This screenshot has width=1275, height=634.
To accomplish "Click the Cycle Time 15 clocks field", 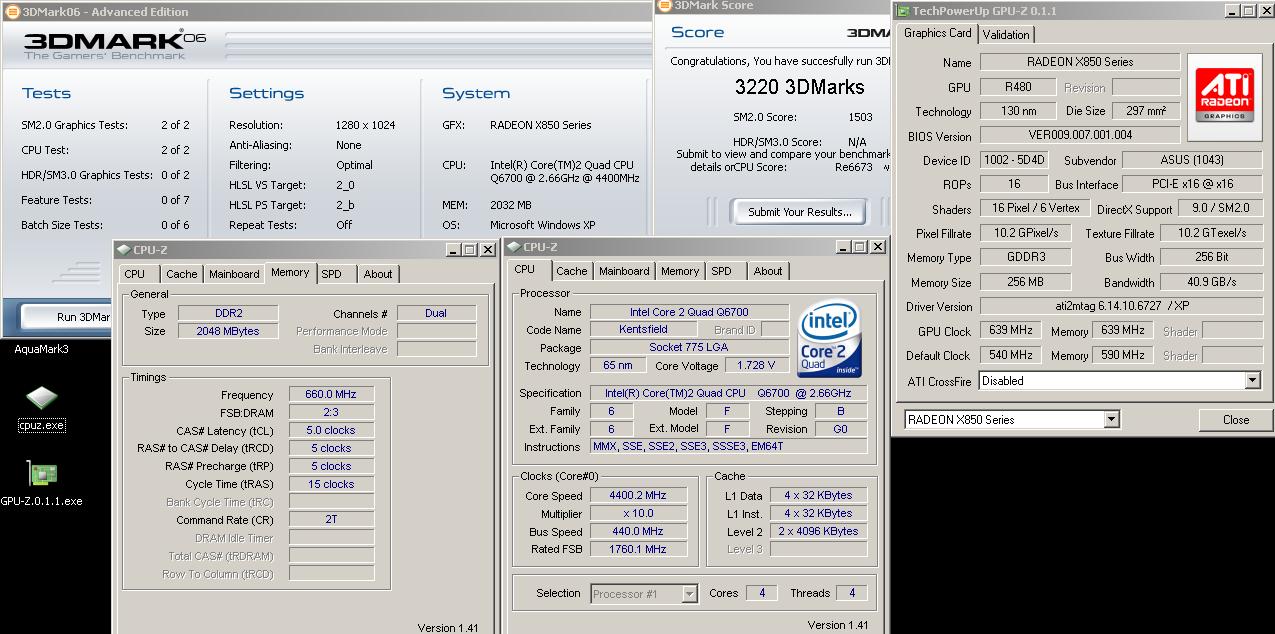I will click(331, 485).
